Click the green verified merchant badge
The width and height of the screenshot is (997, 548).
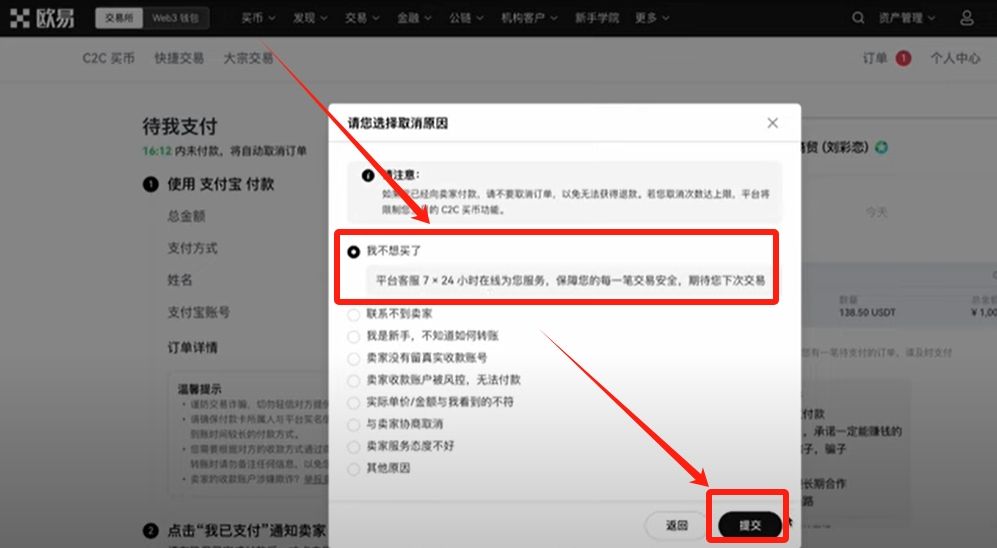coord(880,148)
